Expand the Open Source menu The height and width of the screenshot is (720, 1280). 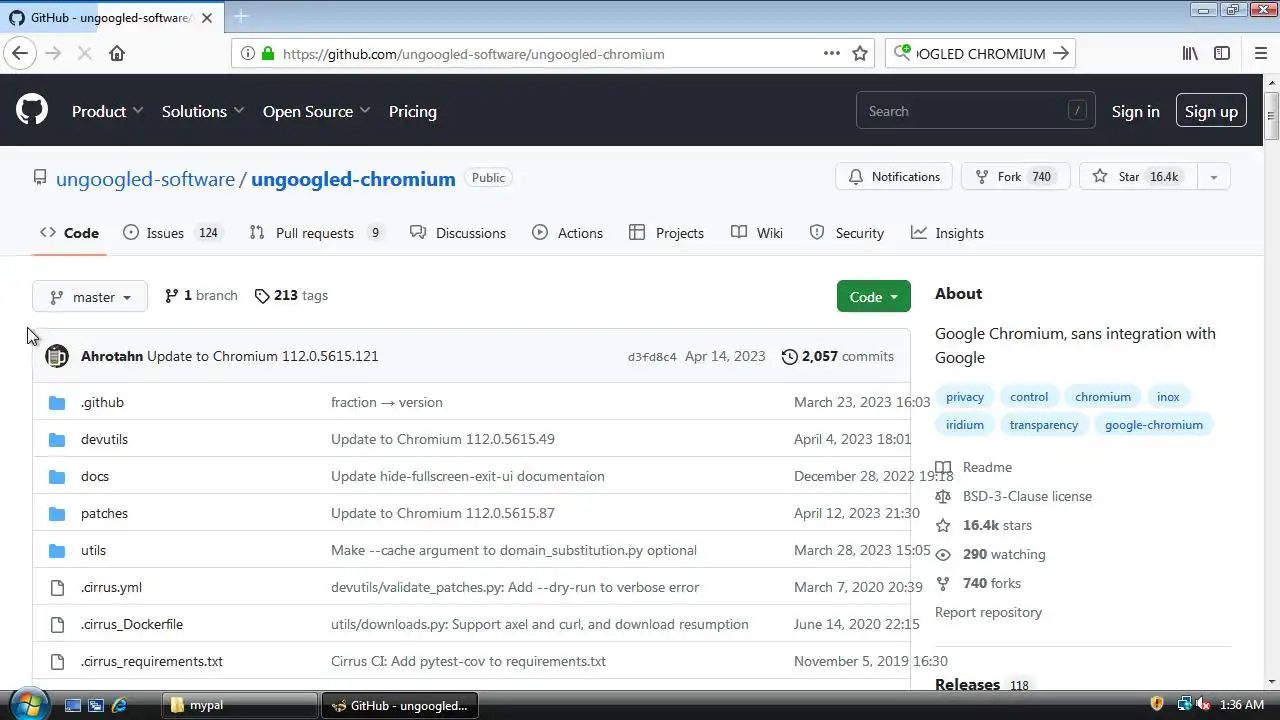point(316,111)
